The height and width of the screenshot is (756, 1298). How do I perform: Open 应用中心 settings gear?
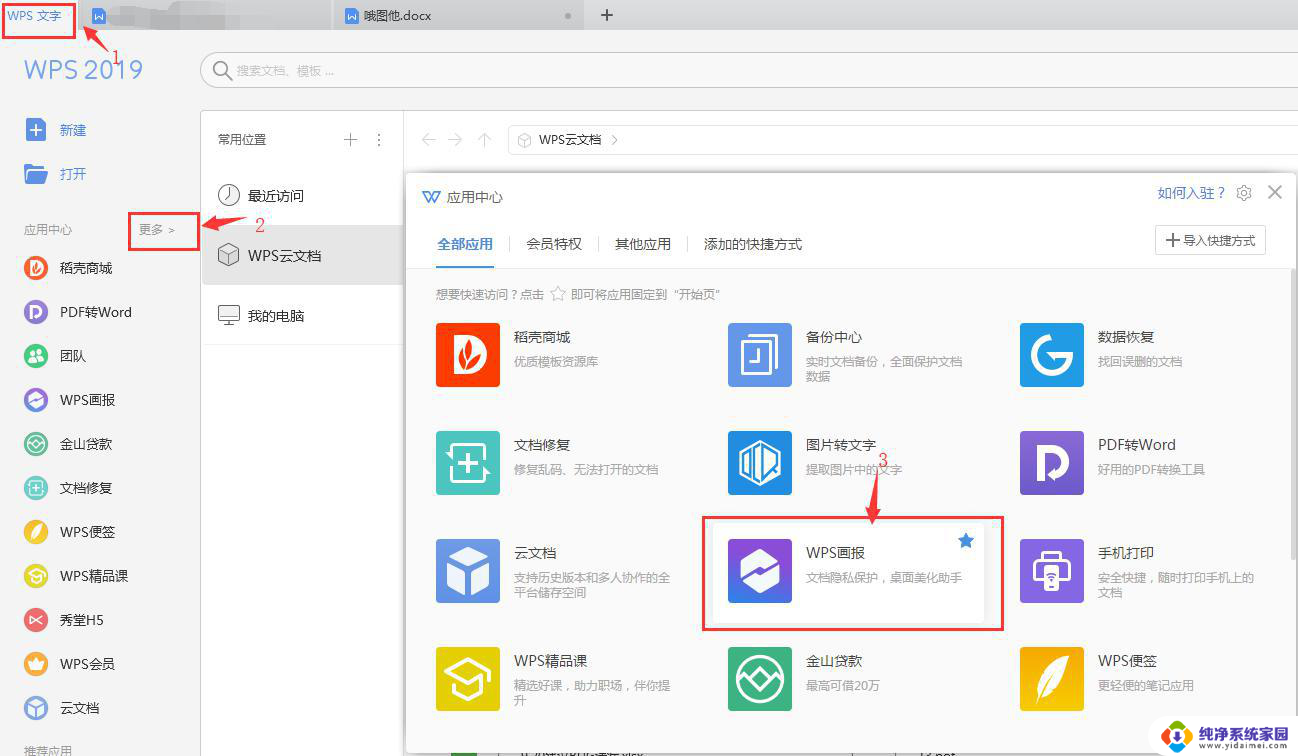(1244, 193)
